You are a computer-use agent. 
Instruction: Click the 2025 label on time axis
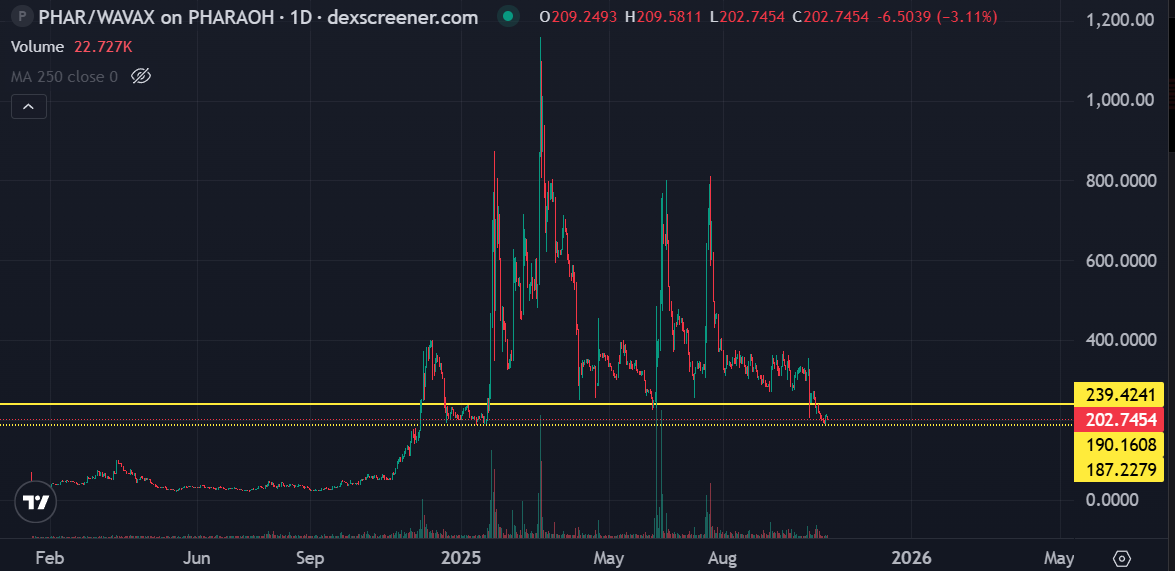462,557
